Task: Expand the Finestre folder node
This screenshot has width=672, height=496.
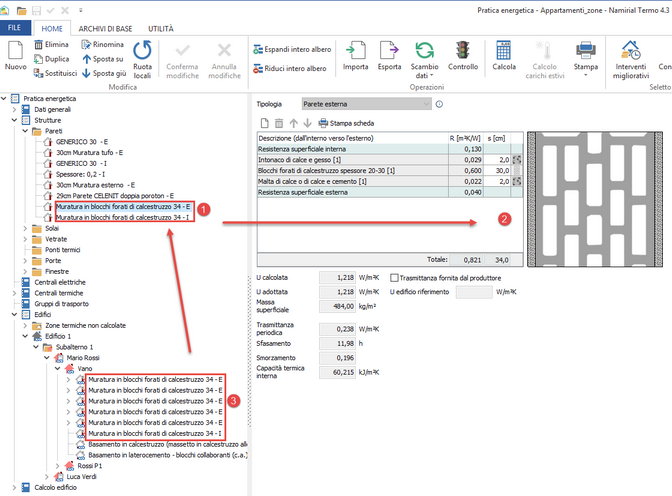Action: (25, 271)
